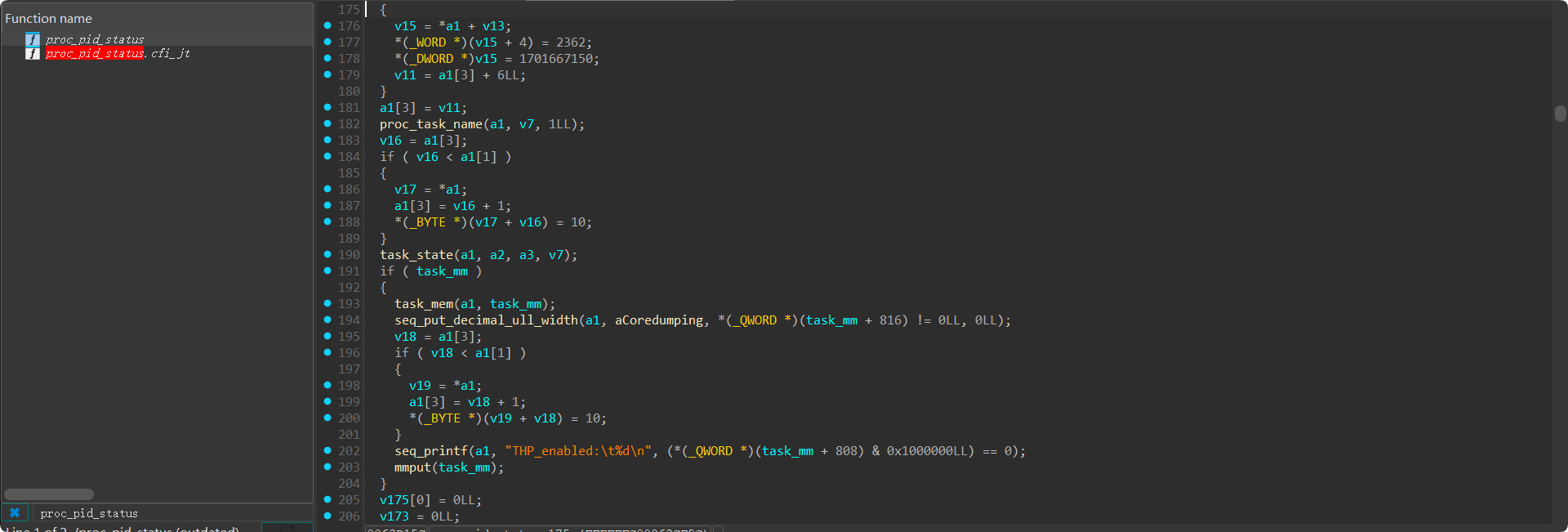Click the mmput call on line 203

[412, 467]
